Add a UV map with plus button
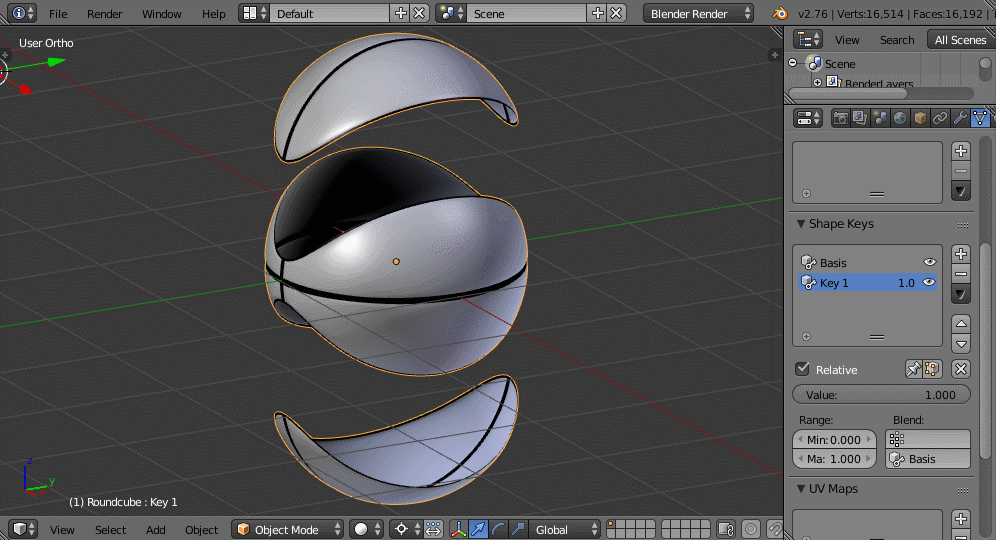 [x=961, y=518]
